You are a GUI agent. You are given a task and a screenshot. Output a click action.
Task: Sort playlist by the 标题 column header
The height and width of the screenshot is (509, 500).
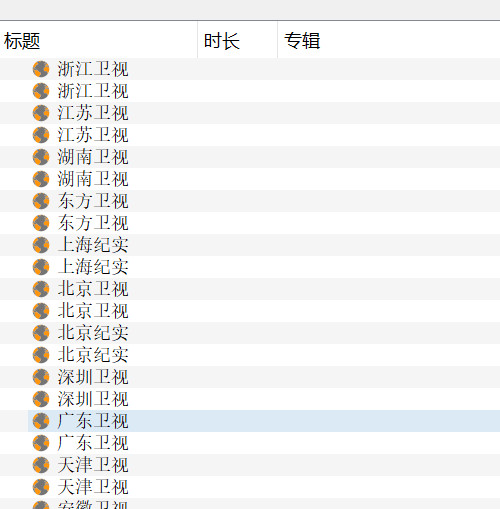pos(98,41)
